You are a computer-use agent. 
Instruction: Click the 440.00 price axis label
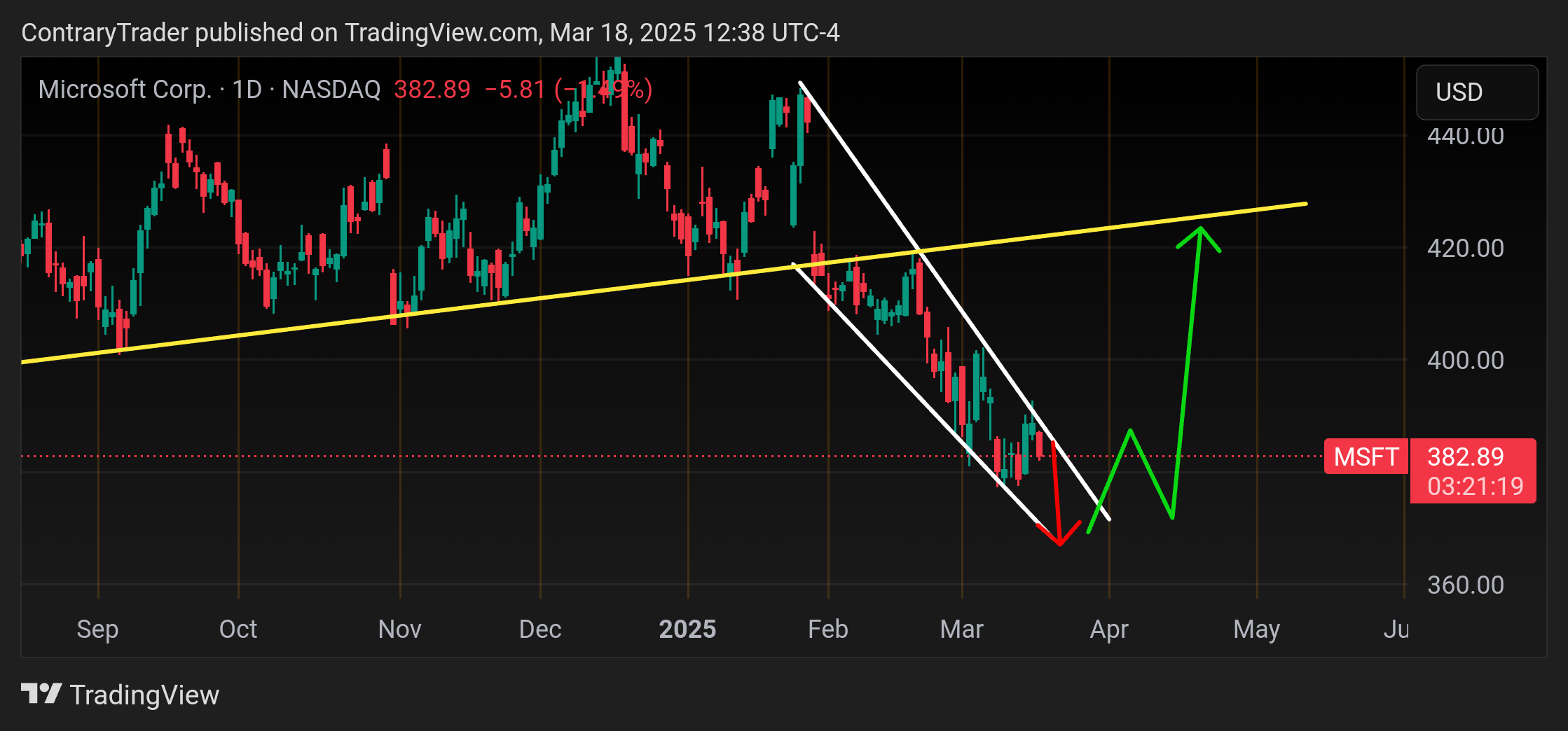1466,135
